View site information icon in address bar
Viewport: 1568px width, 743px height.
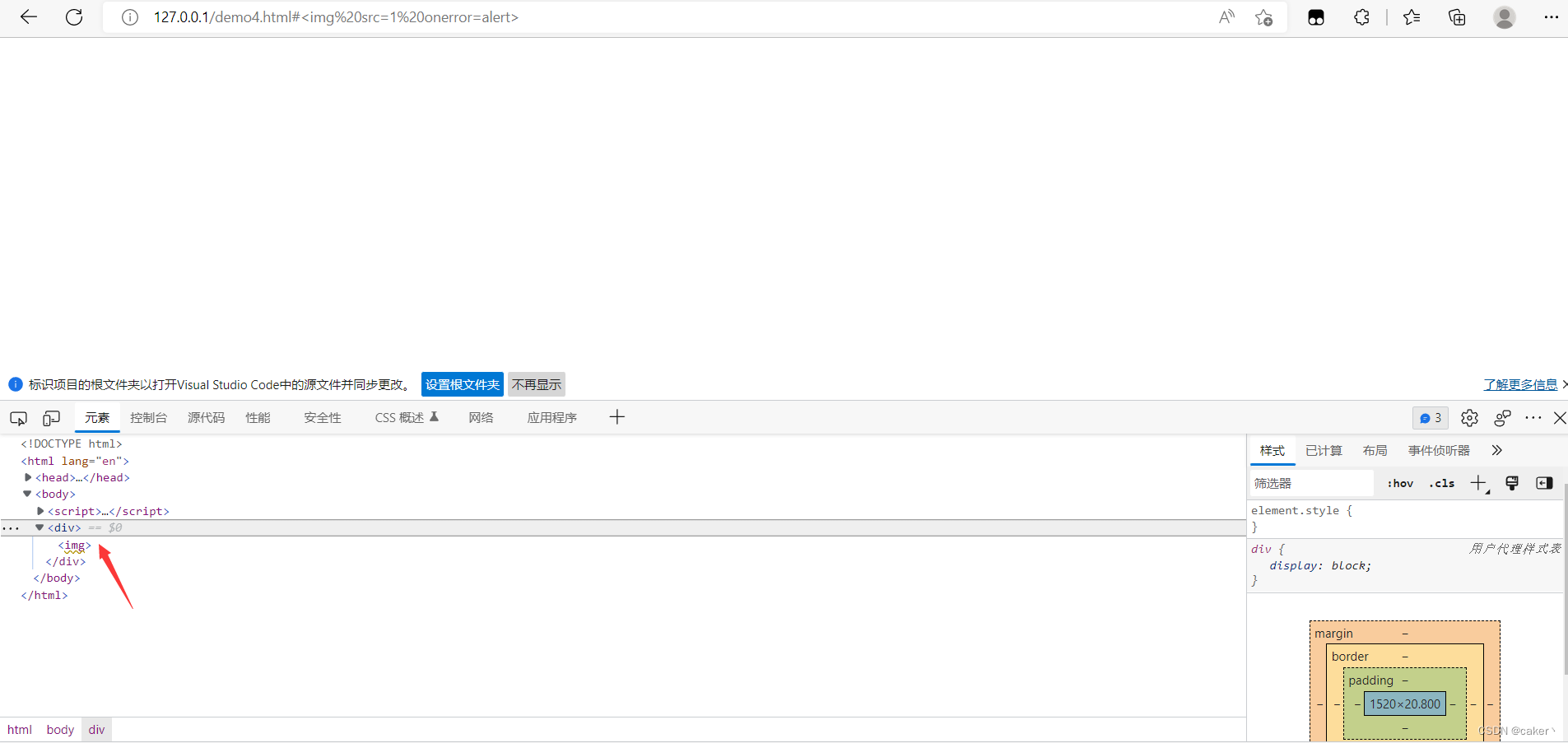[x=130, y=17]
